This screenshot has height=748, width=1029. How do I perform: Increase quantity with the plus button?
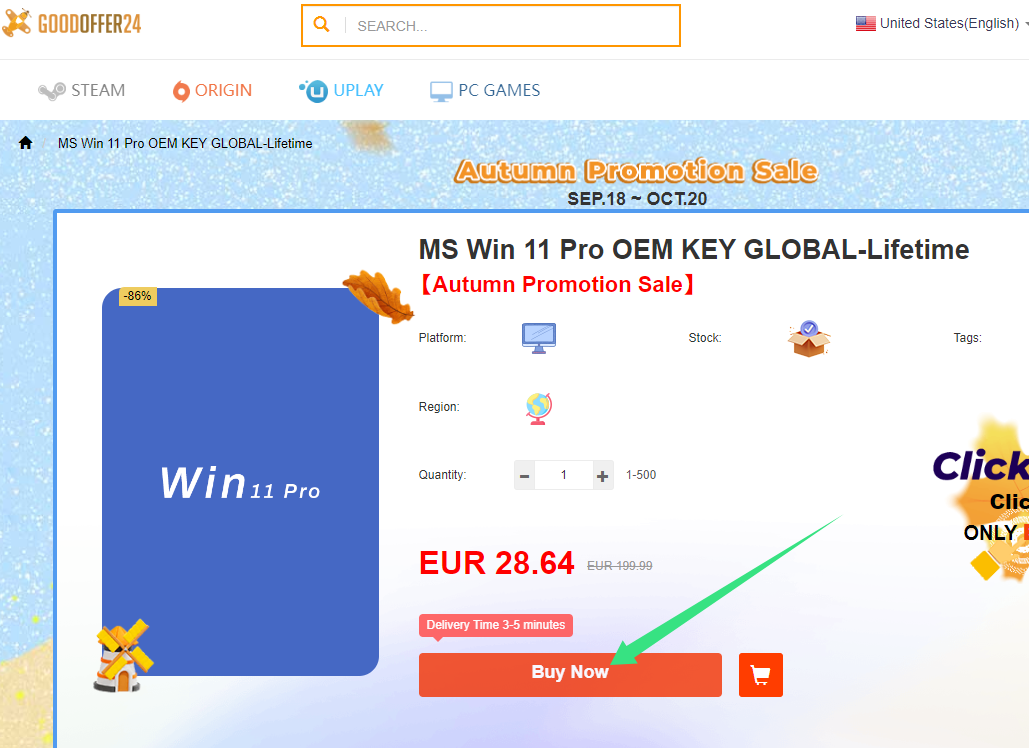coord(602,476)
